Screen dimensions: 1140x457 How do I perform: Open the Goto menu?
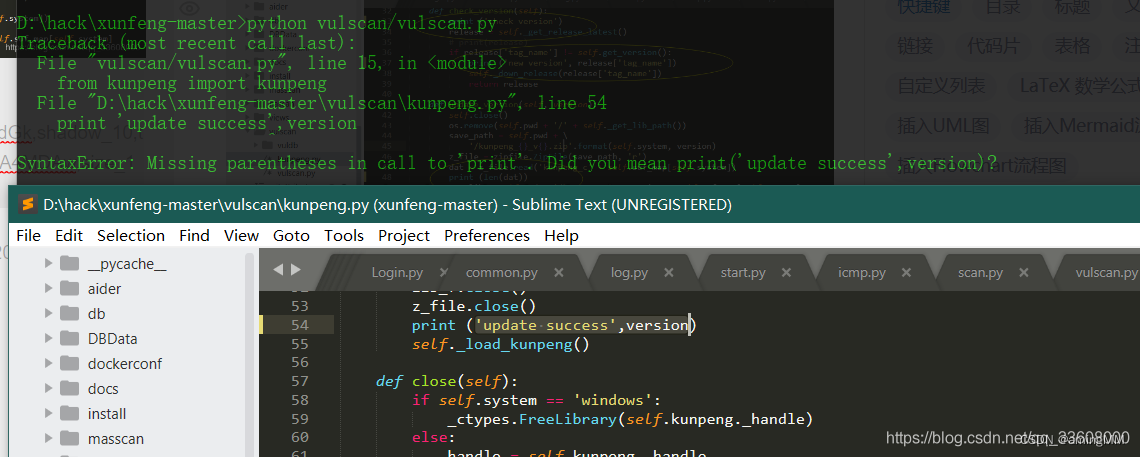point(291,235)
